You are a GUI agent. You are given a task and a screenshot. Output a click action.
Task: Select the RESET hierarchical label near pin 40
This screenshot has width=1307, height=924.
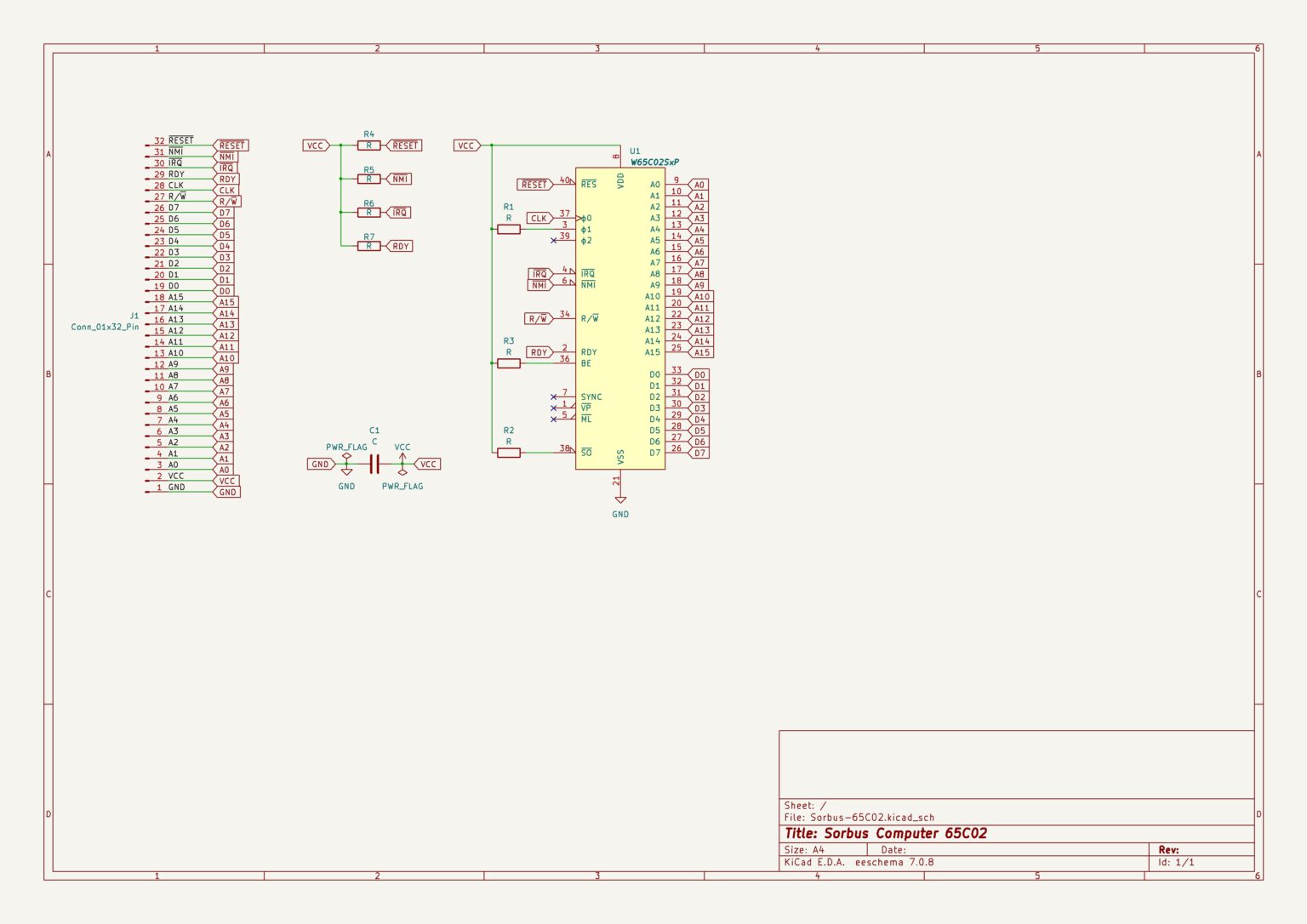[533, 182]
